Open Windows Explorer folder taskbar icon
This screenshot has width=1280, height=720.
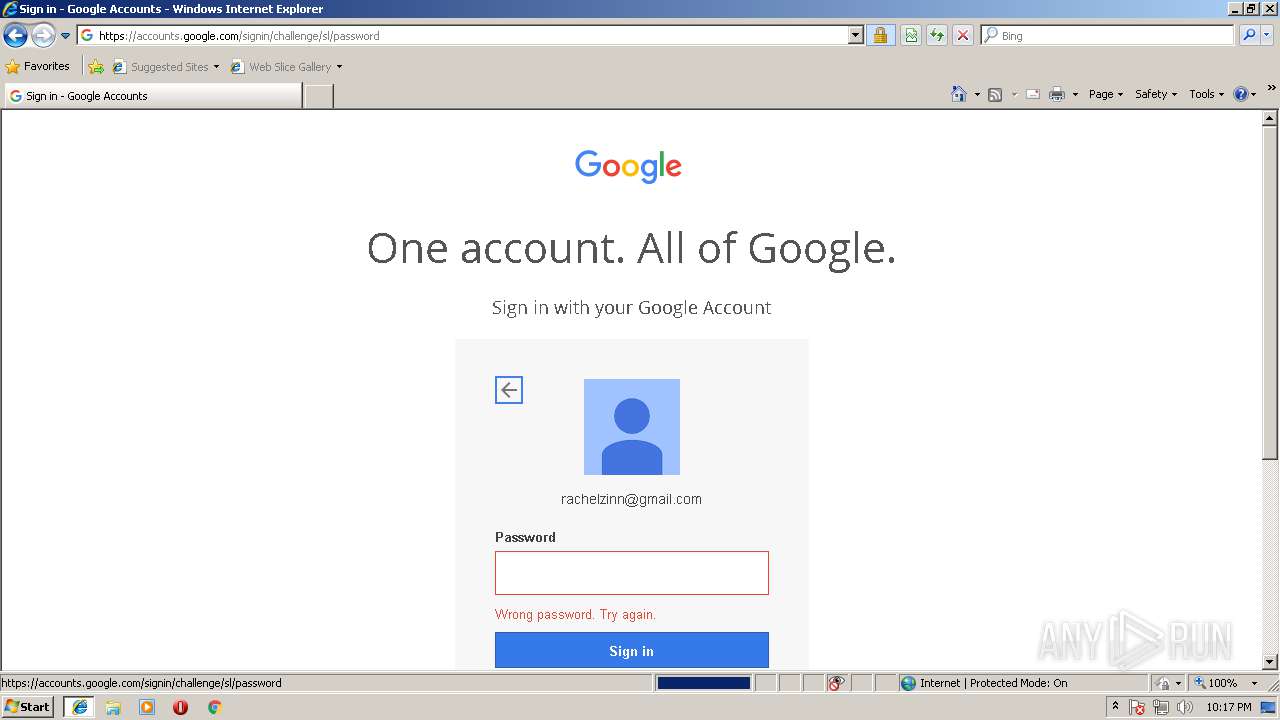pyautogui.click(x=113, y=707)
